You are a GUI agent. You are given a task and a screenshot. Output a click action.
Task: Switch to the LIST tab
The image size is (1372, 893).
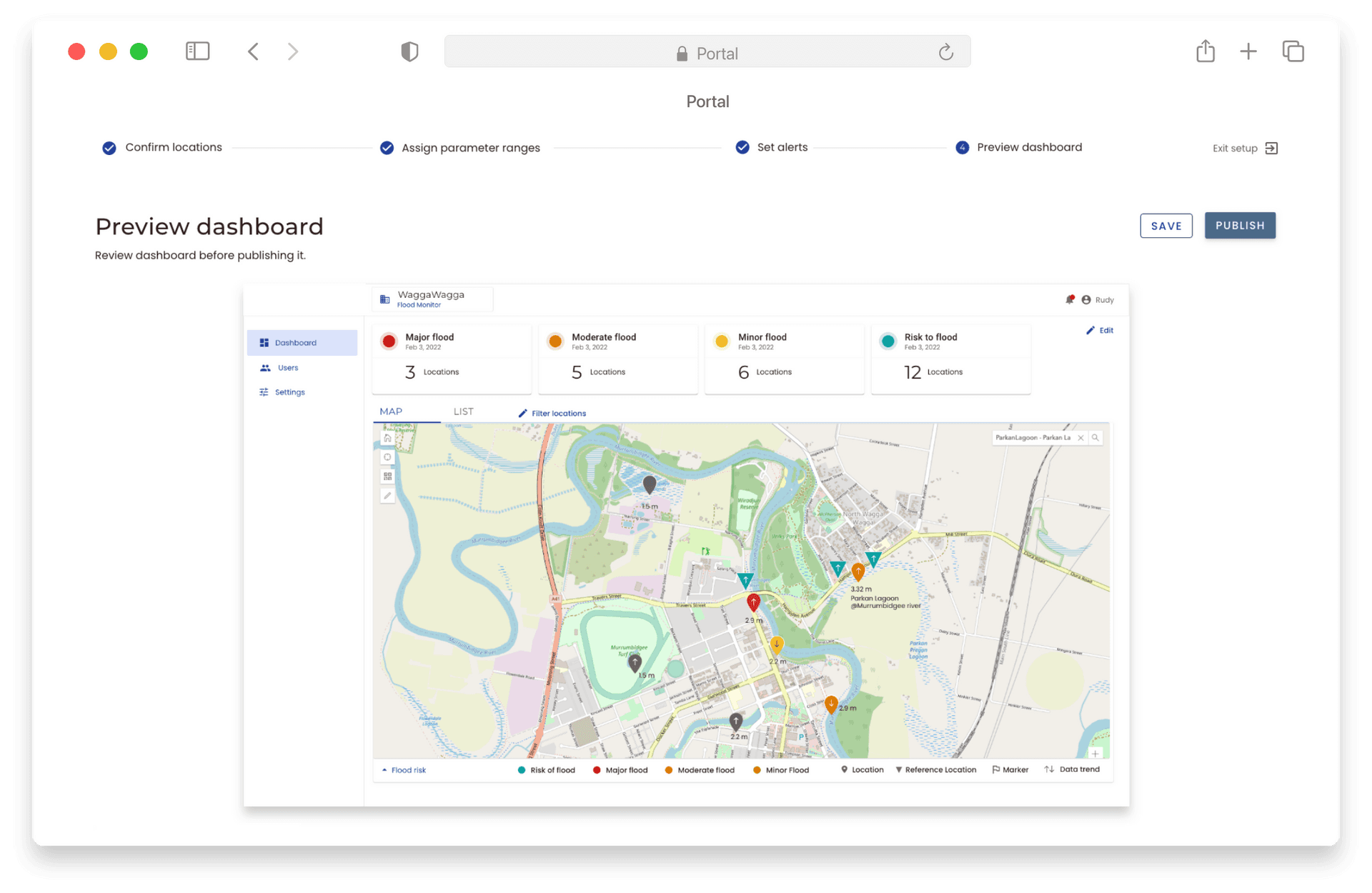coord(463,411)
